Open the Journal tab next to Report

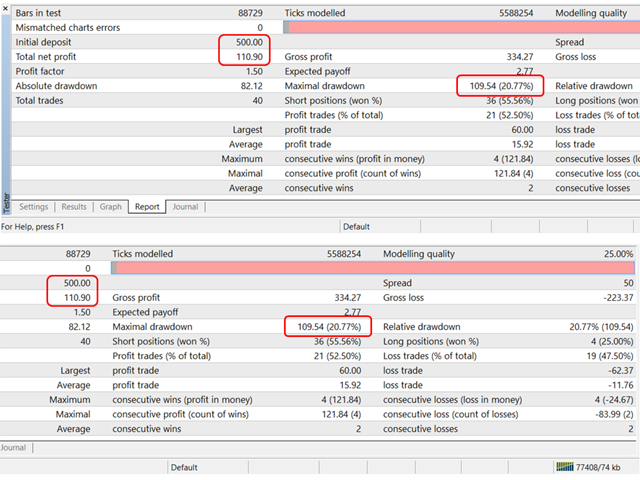click(185, 207)
